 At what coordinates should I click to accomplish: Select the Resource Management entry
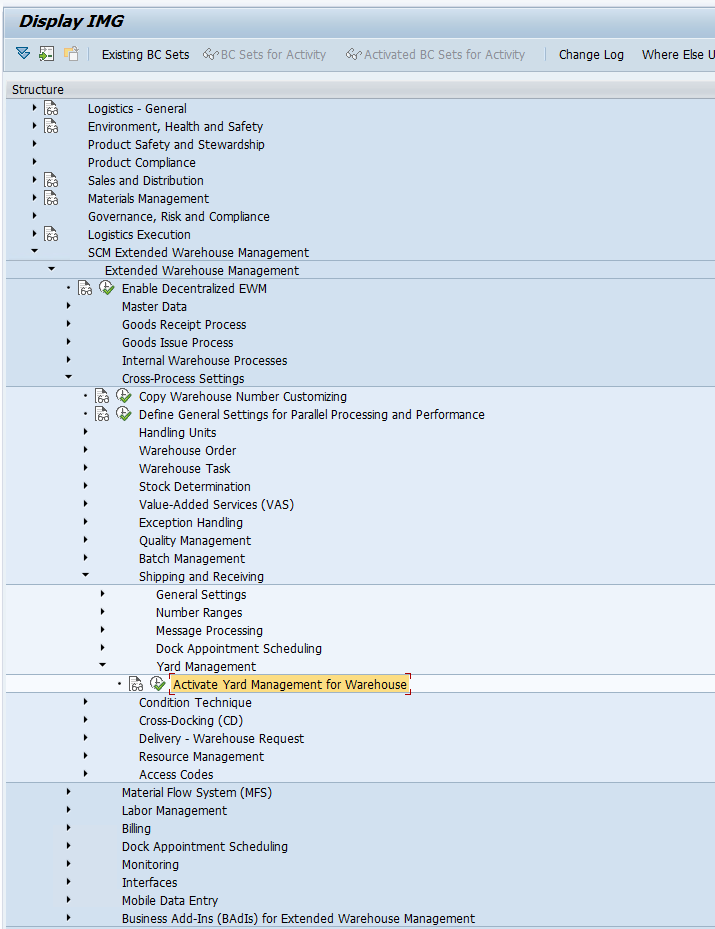point(201,757)
